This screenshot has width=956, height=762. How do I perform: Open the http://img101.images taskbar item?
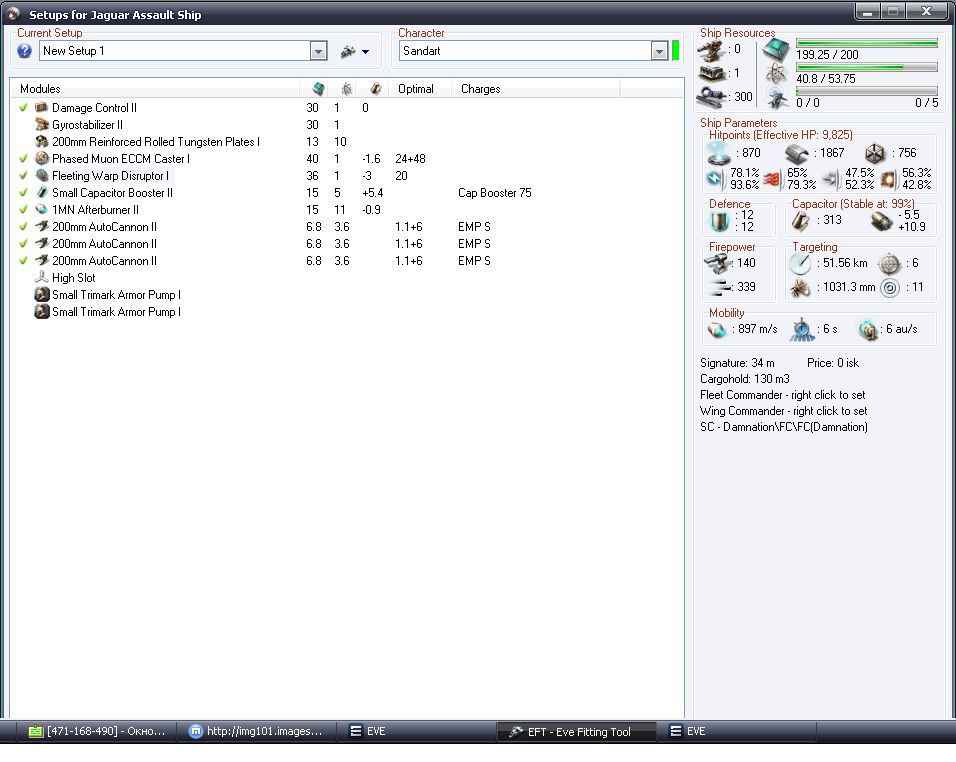256,732
